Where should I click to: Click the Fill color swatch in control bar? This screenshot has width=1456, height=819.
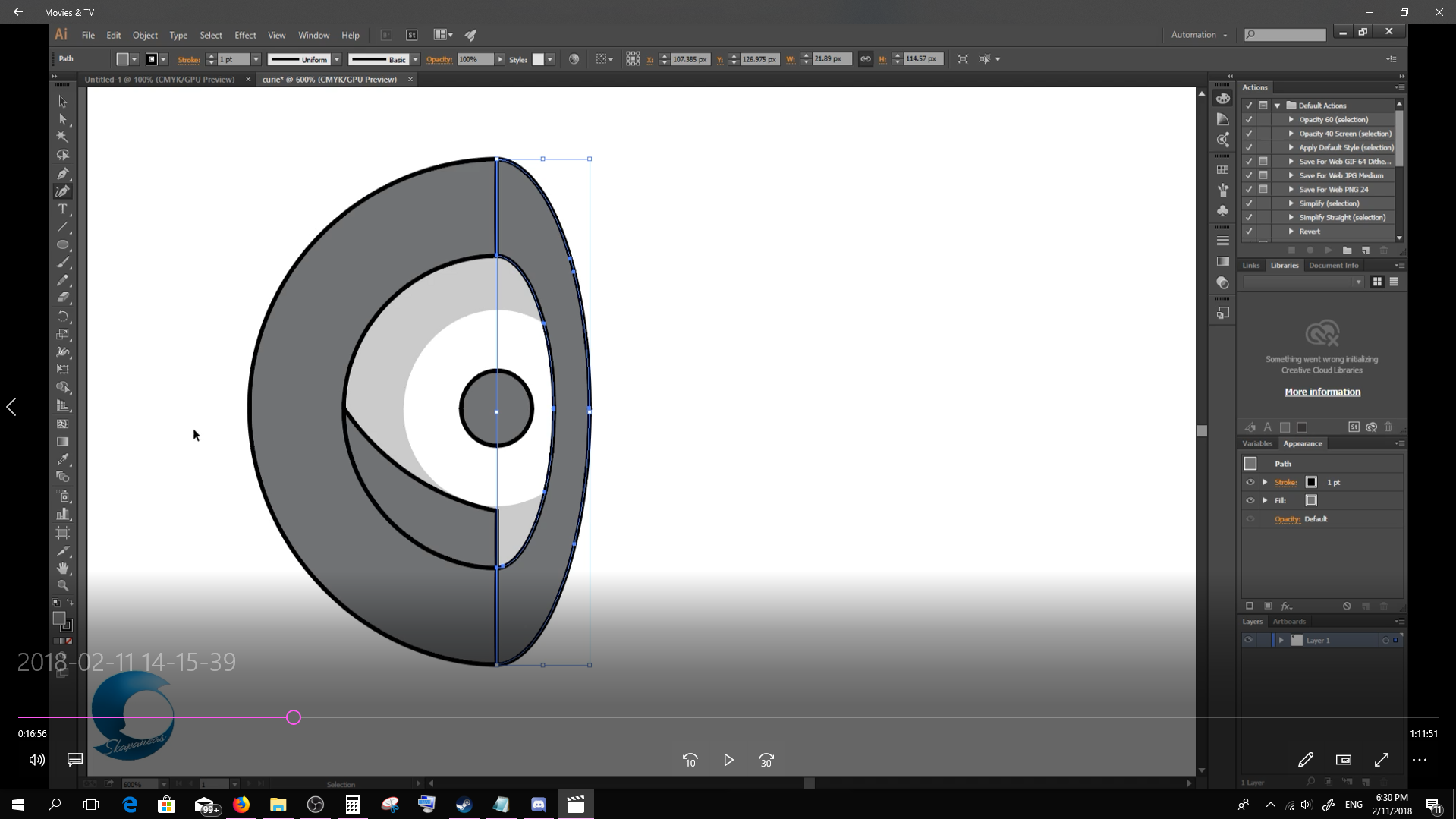[x=122, y=59]
